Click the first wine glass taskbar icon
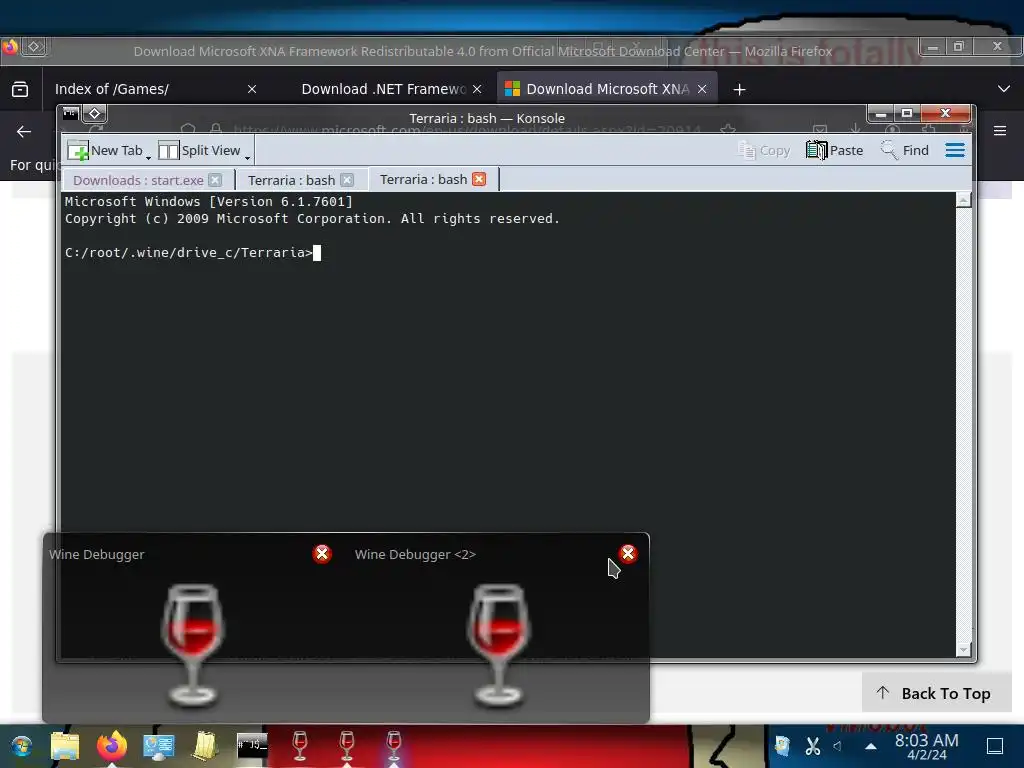The height and width of the screenshot is (768, 1024). pyautogui.click(x=300, y=746)
